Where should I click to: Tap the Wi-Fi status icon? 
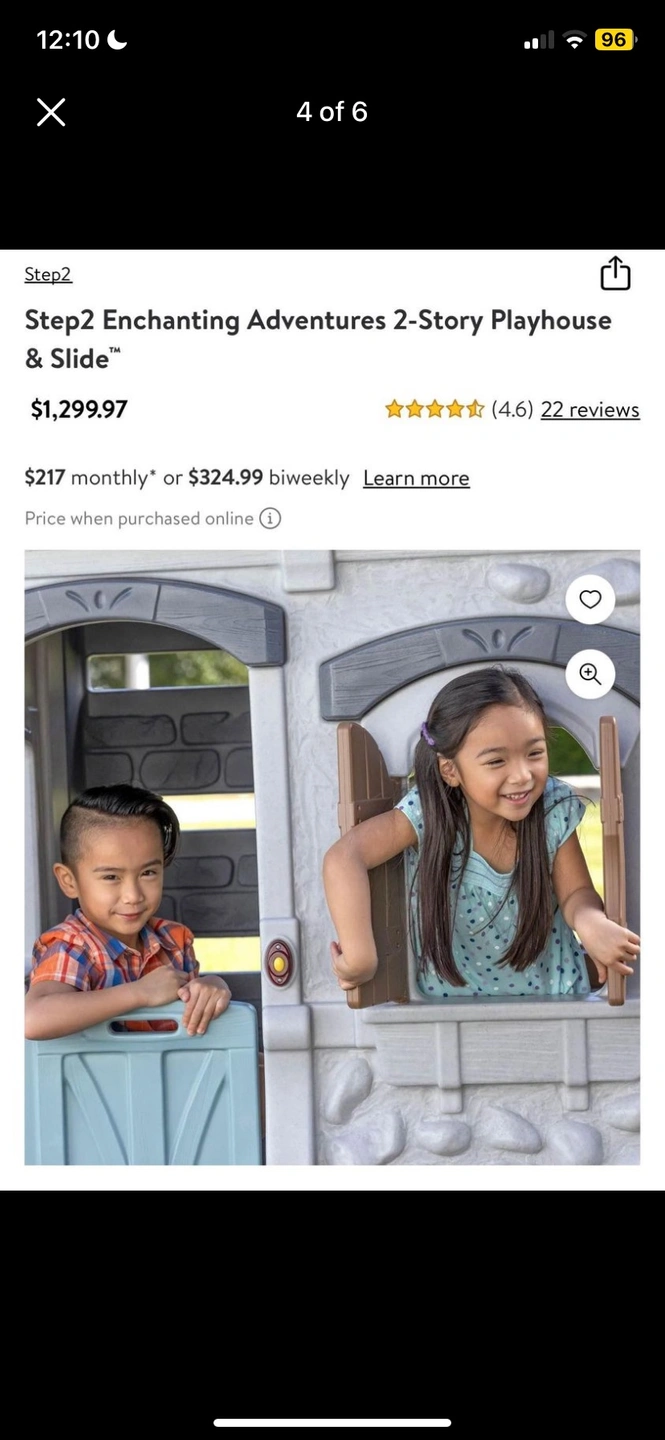(x=574, y=40)
